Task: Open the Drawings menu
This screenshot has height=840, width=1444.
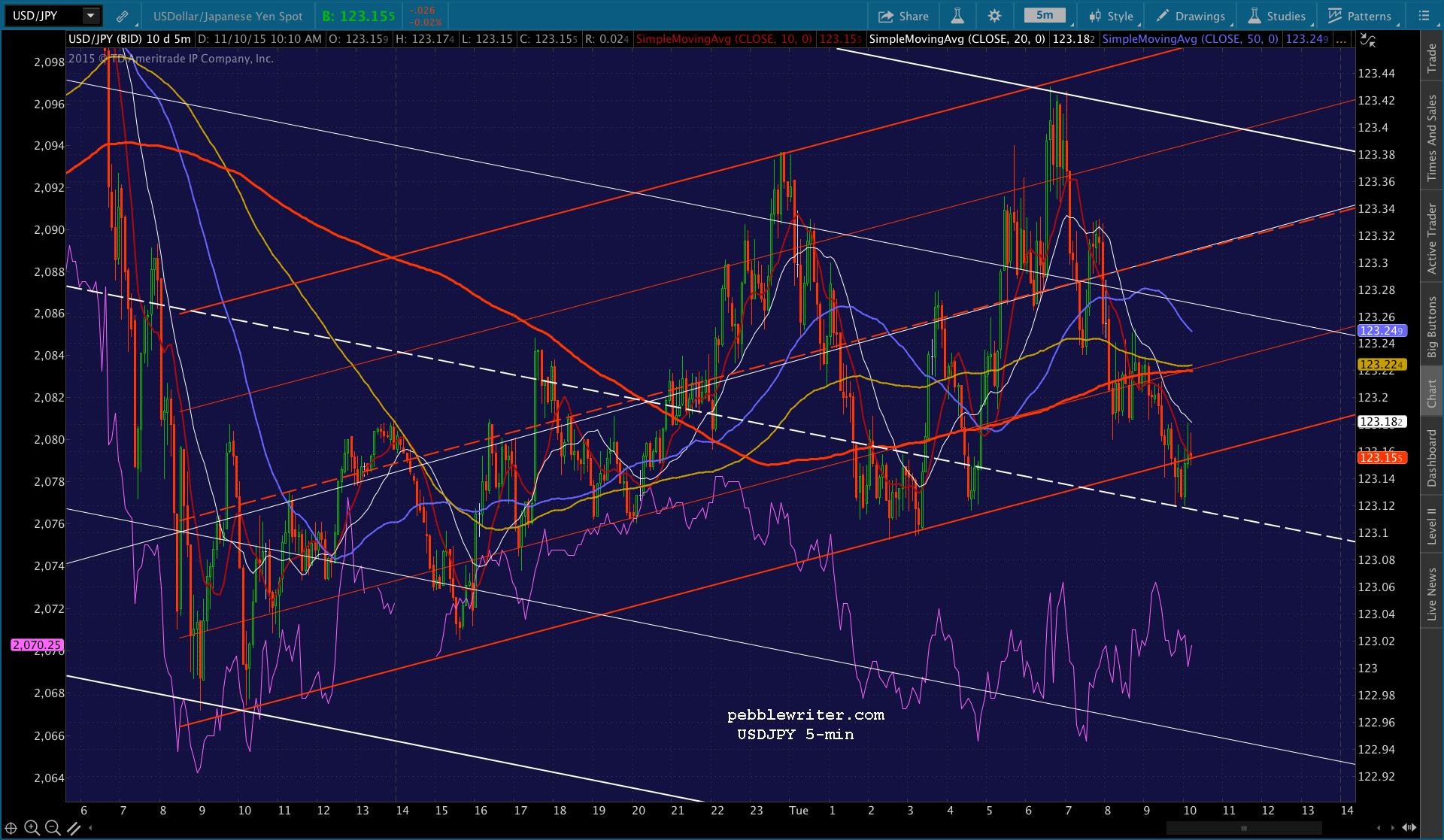Action: (1191, 16)
